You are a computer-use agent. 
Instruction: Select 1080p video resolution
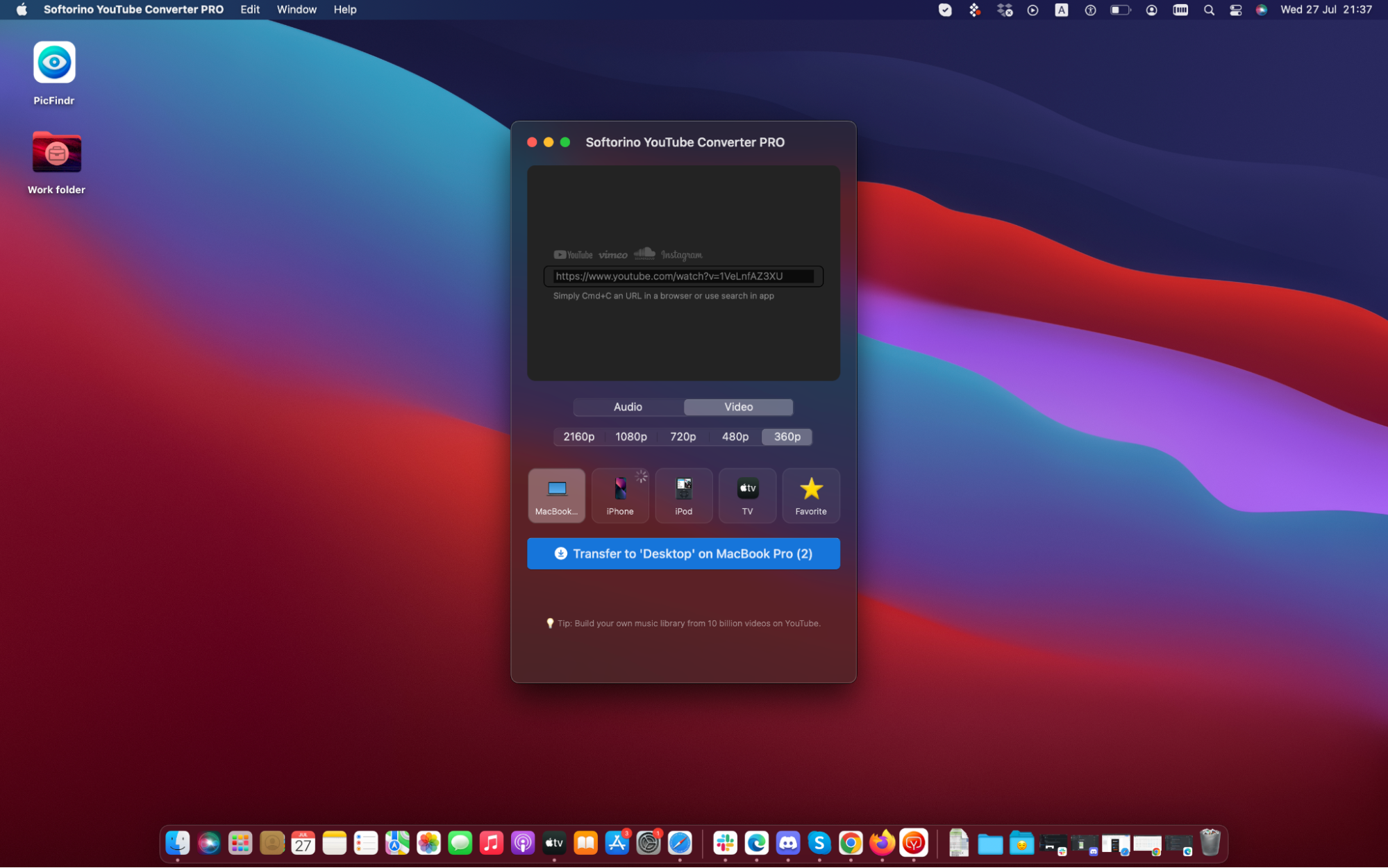630,437
